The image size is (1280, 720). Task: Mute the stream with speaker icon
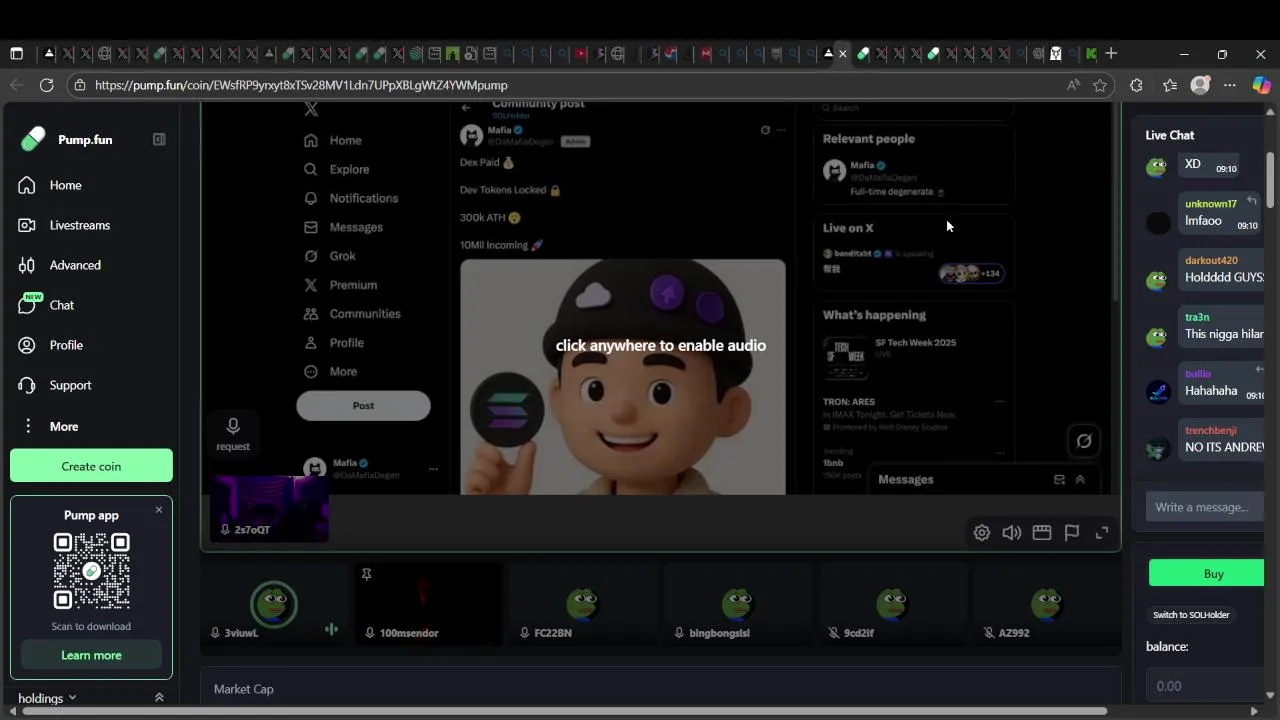point(1011,533)
